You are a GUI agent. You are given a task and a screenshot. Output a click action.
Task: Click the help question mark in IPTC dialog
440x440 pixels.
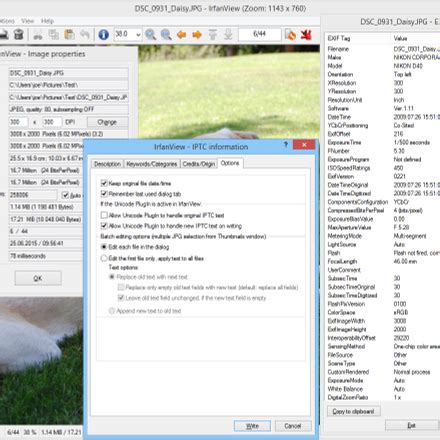tap(286, 144)
